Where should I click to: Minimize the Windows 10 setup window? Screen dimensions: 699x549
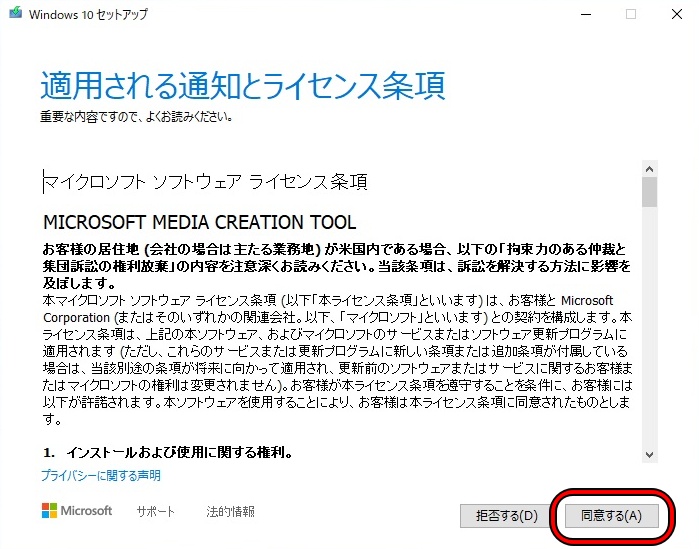coord(586,14)
